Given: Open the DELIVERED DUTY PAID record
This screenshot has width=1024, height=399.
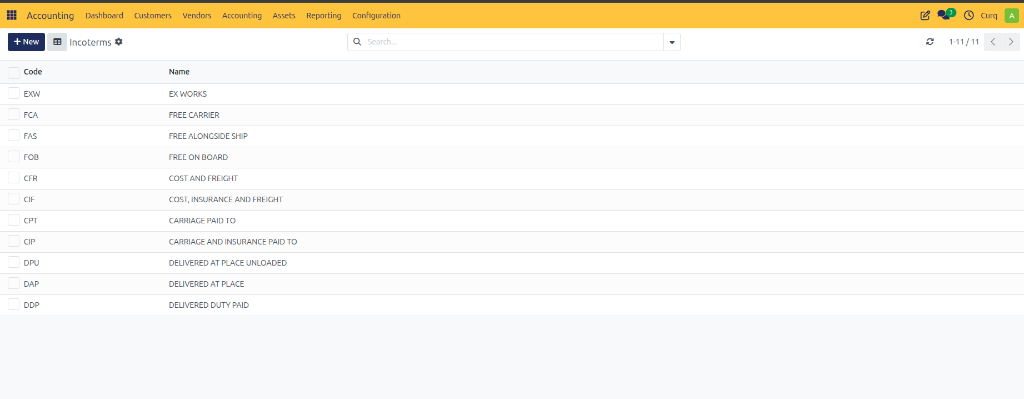Looking at the screenshot, I should tap(208, 305).
